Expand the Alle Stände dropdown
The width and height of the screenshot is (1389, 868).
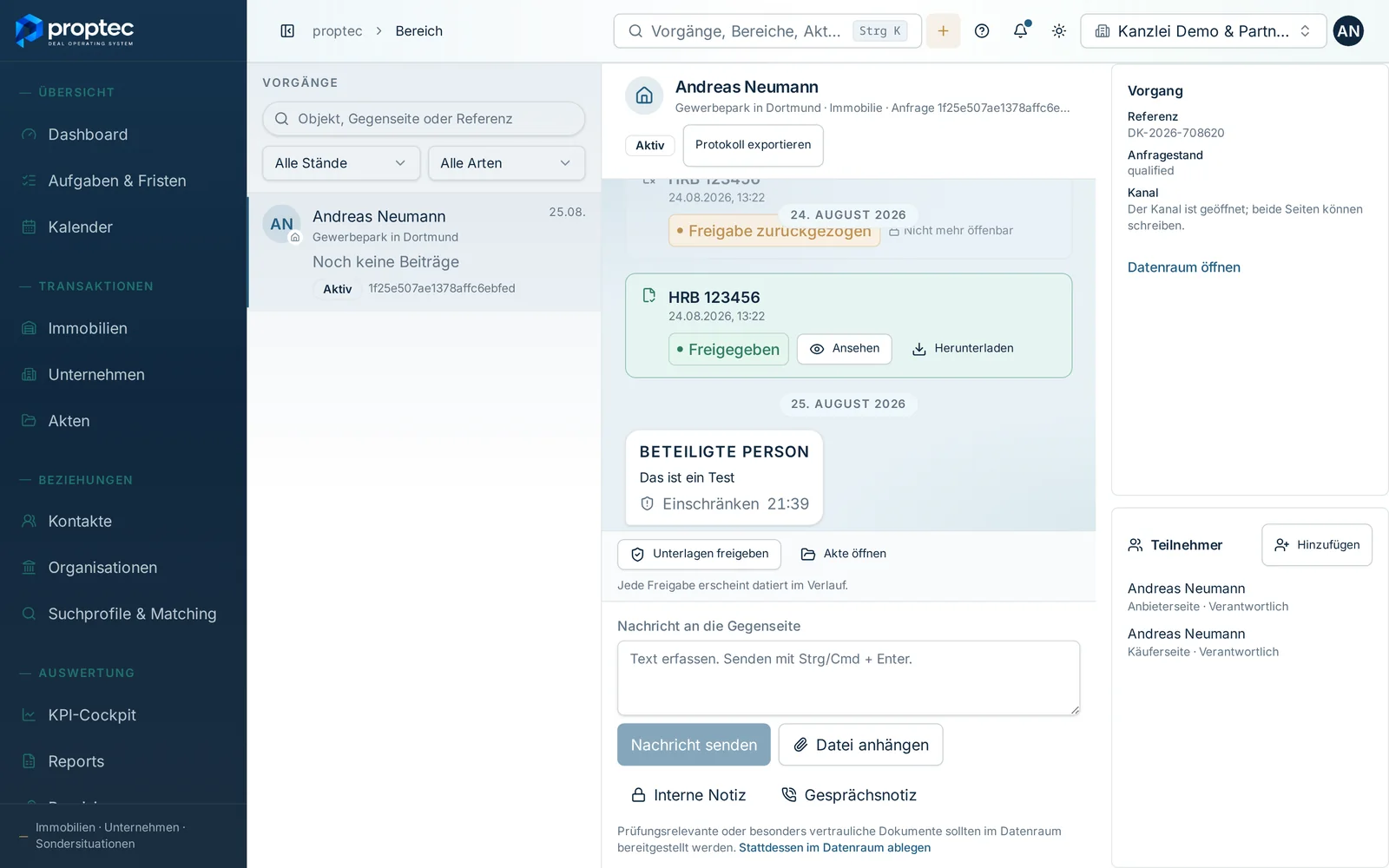(341, 163)
